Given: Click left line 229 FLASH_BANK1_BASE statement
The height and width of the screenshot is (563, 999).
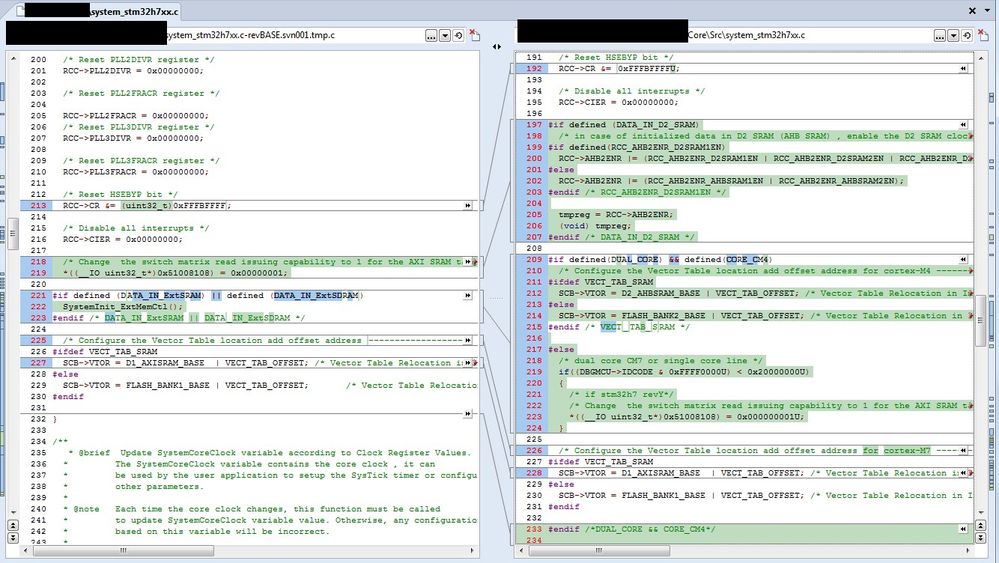Looking at the screenshot, I should 185,385.
